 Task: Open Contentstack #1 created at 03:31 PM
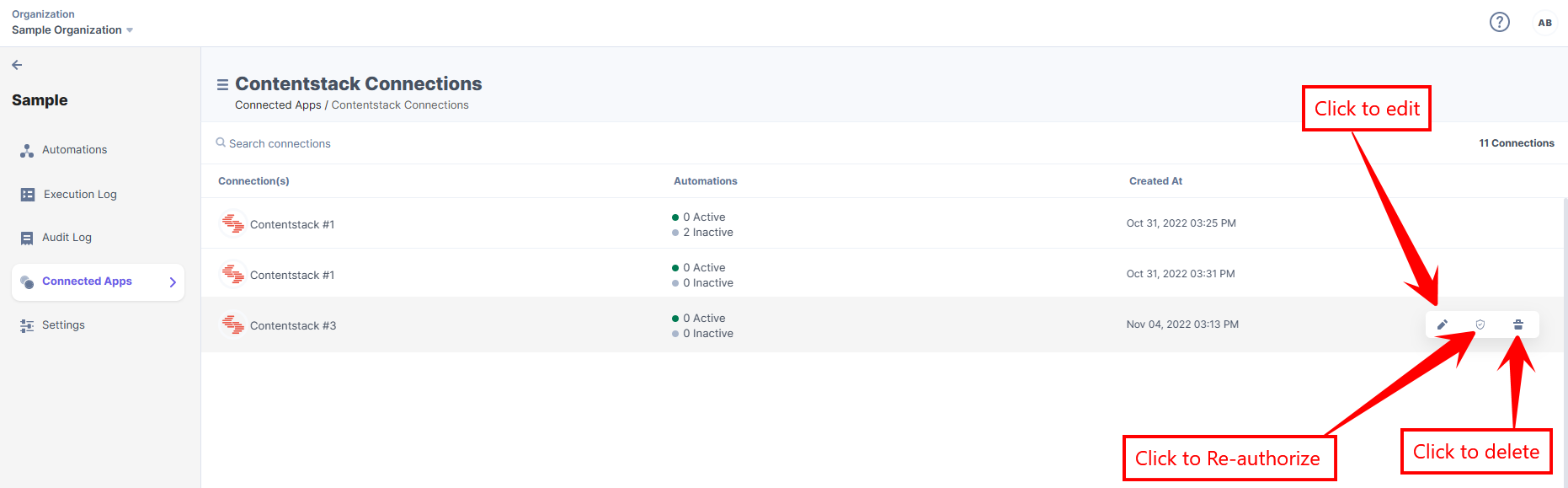(292, 276)
